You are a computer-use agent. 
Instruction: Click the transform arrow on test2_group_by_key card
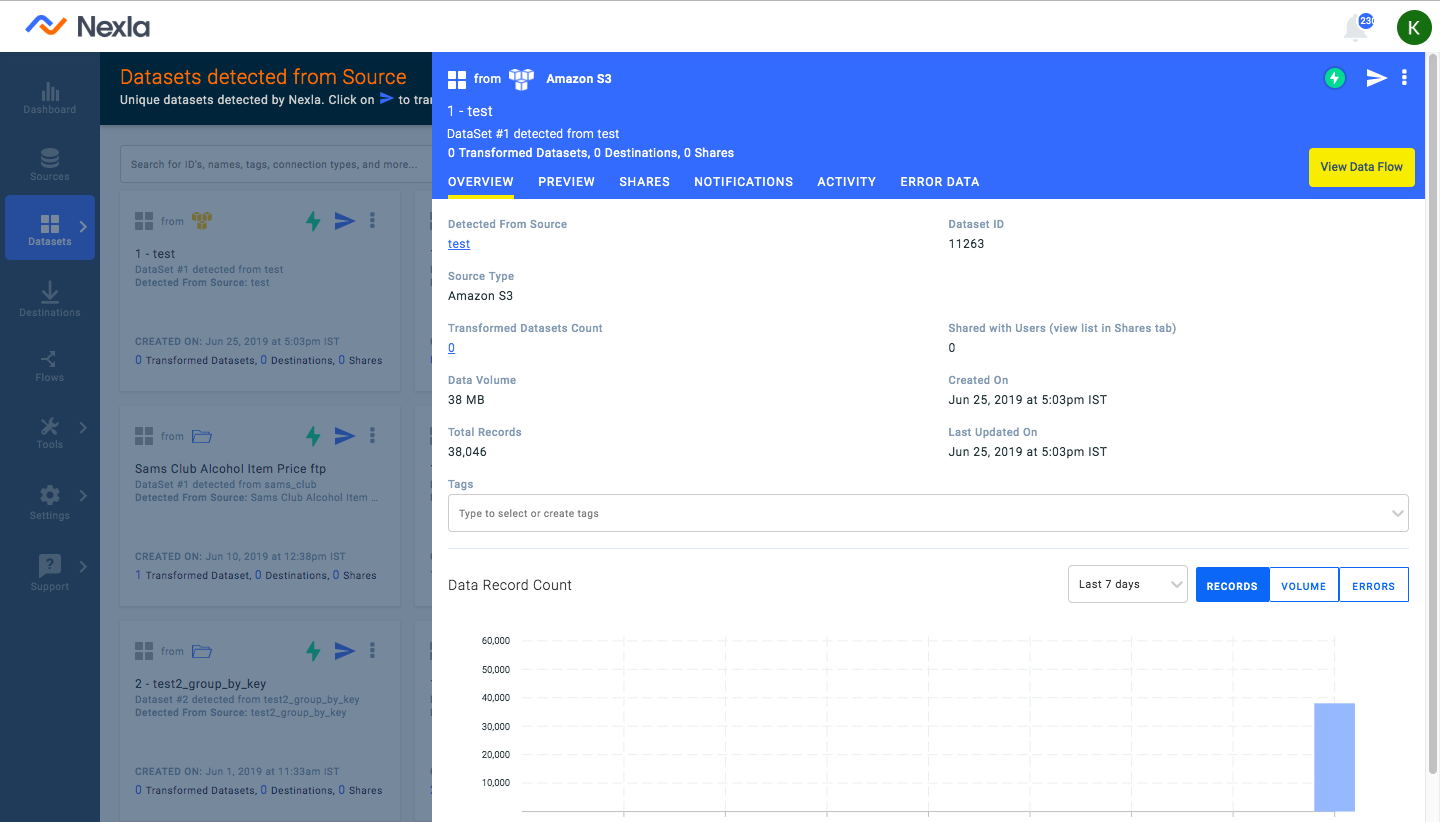point(345,651)
